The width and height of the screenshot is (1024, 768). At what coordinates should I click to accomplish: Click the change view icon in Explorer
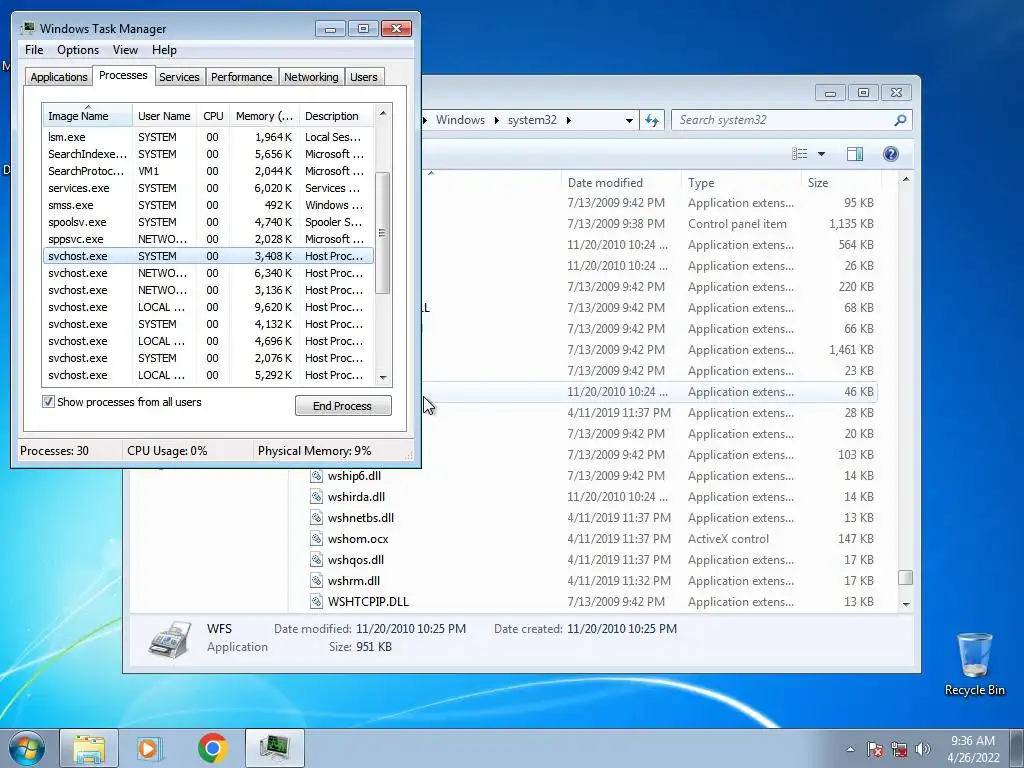click(799, 153)
